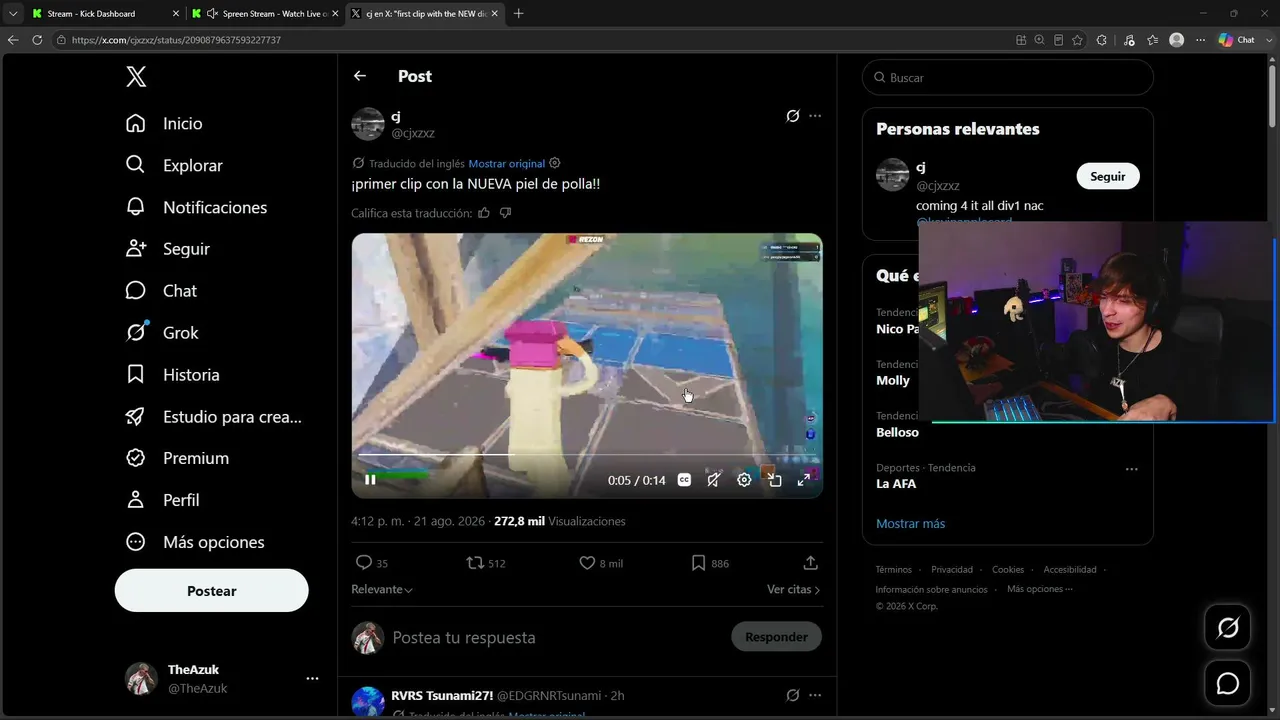1280x720 pixels.
Task: Open the floating Grok button
Action: (x=1228, y=627)
